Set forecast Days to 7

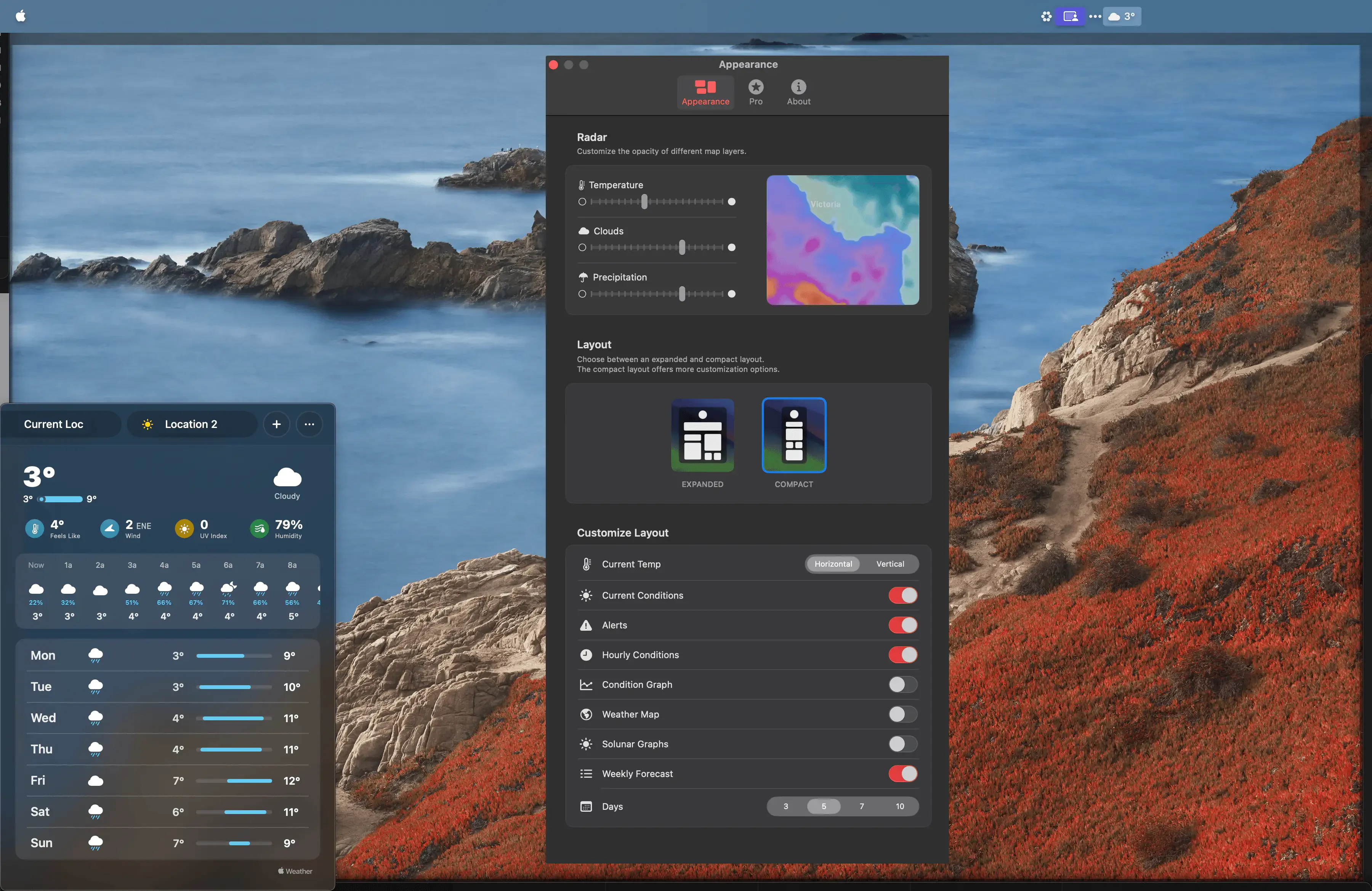point(861,806)
